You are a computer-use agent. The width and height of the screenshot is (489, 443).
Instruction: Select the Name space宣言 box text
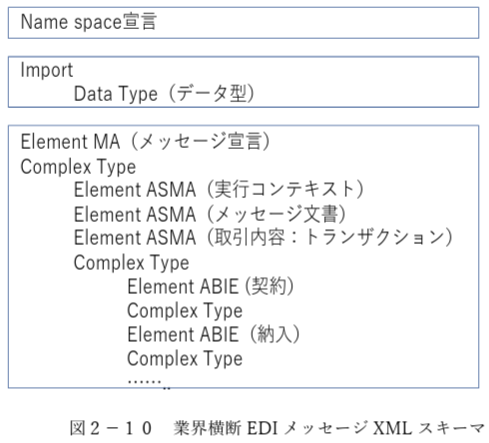(89, 22)
